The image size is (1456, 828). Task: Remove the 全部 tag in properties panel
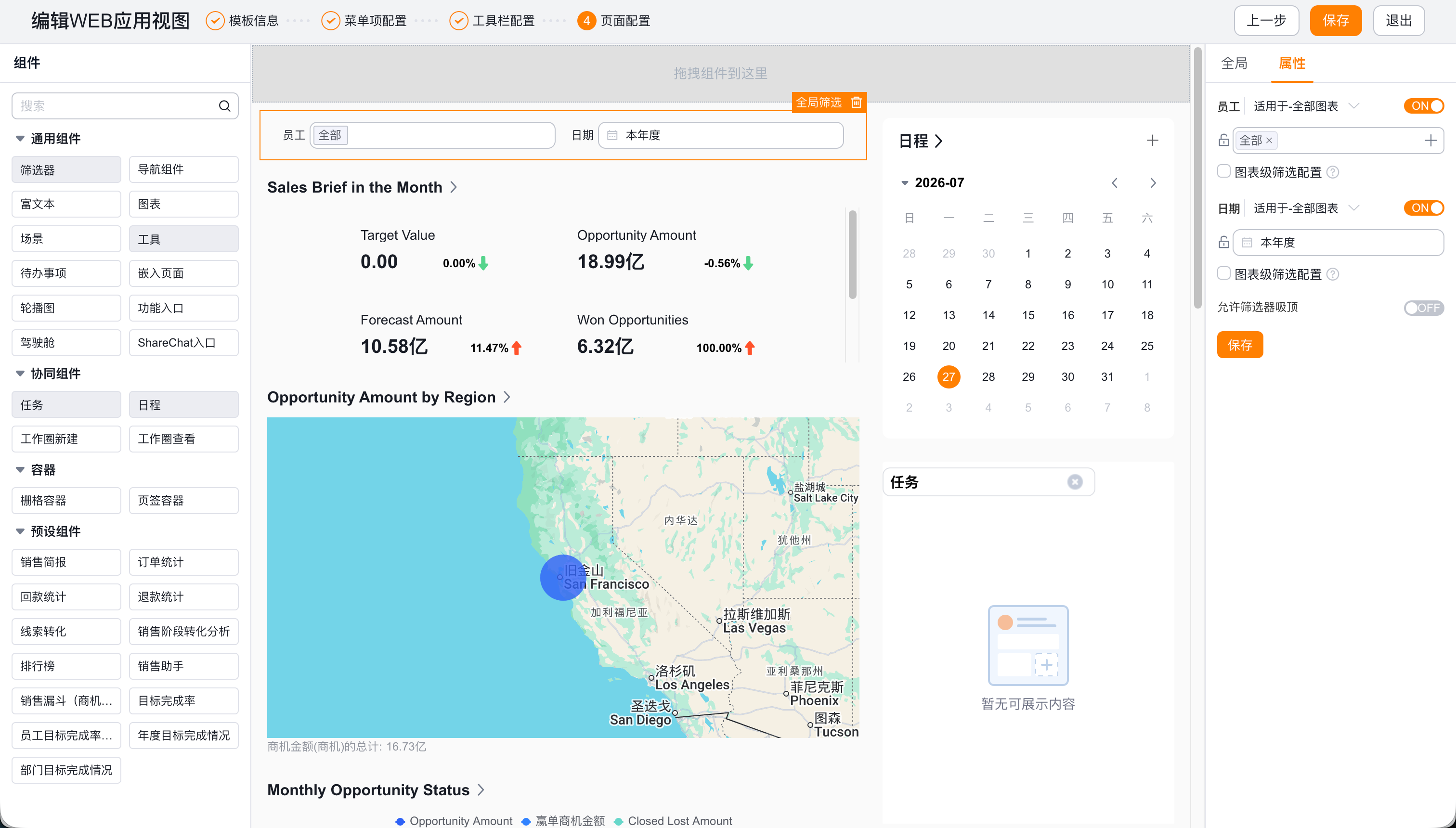point(1269,141)
